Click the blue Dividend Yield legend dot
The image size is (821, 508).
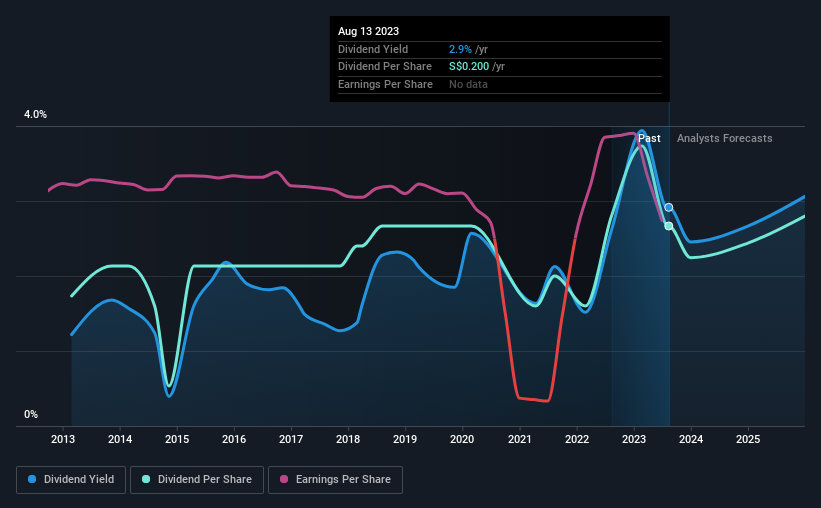(x=32, y=479)
